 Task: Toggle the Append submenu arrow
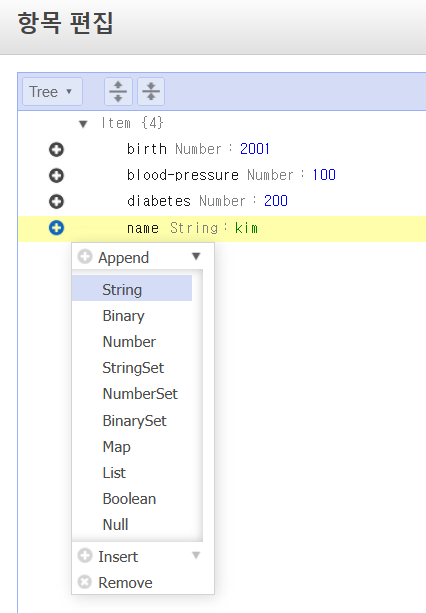pos(196,256)
